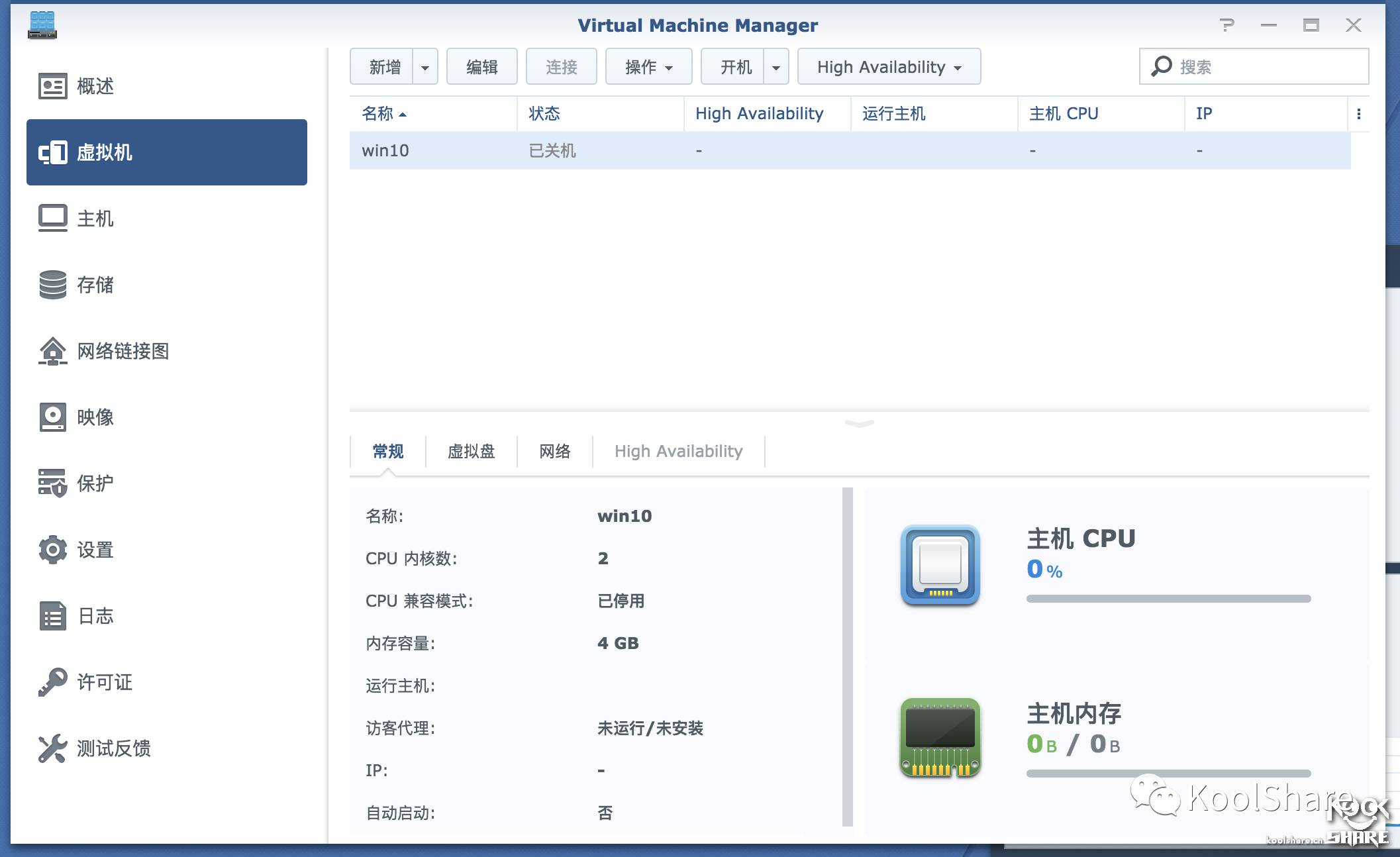Open the 操作 action dropdown menu
The width and height of the screenshot is (1400, 857).
tap(648, 67)
